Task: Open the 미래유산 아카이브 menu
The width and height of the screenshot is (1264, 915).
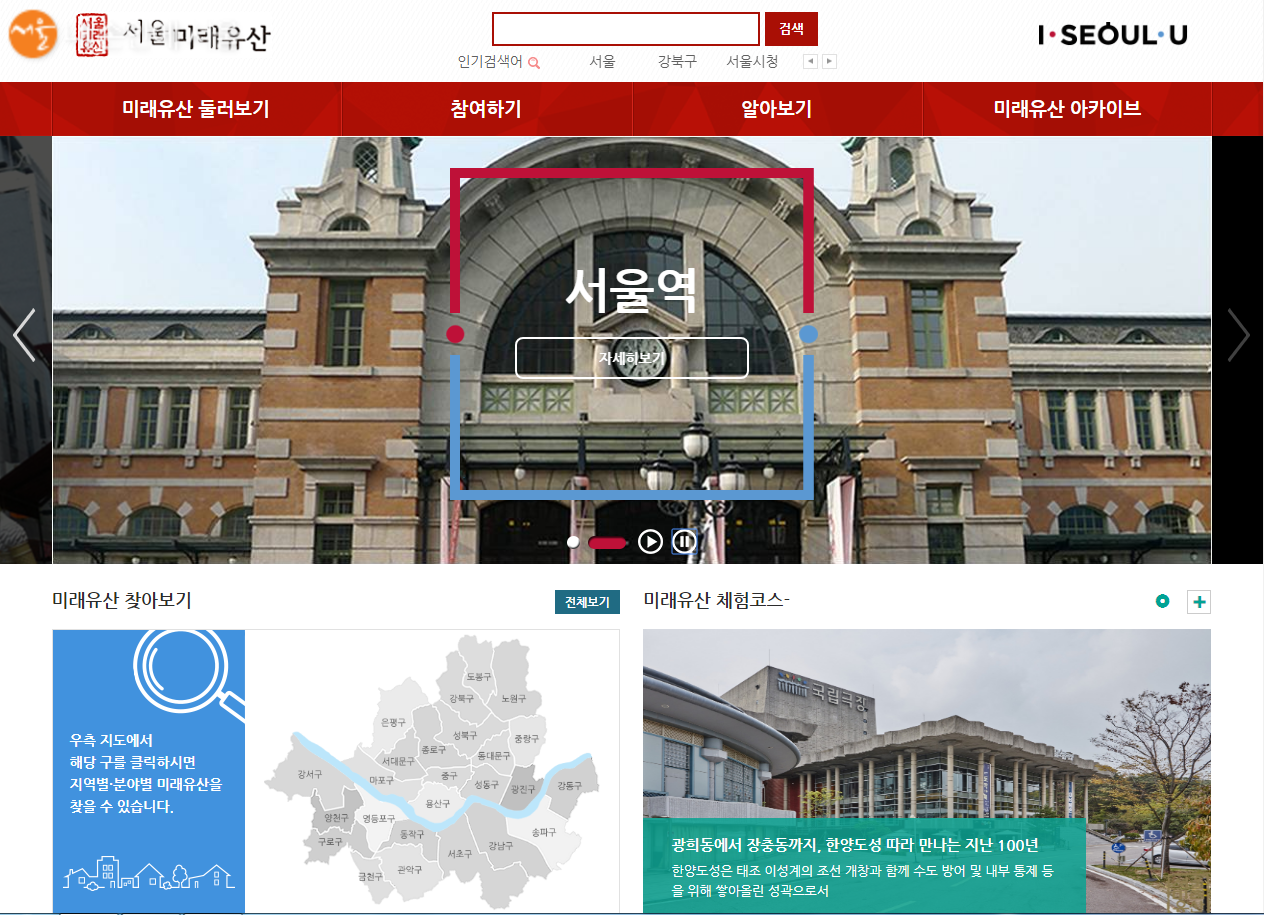Action: (1067, 109)
